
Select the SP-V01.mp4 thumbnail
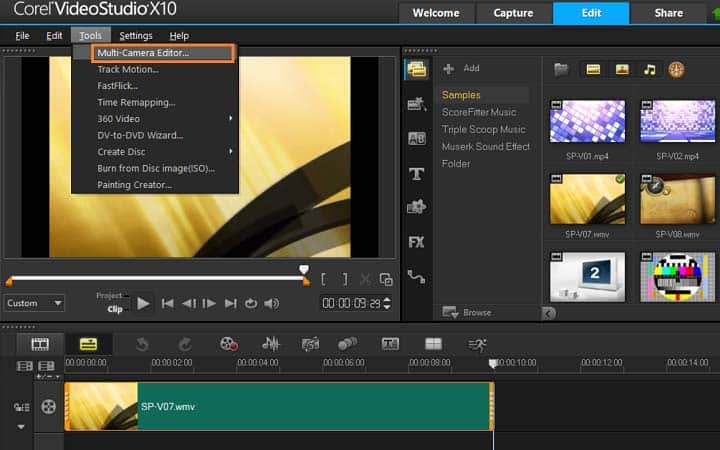(587, 121)
